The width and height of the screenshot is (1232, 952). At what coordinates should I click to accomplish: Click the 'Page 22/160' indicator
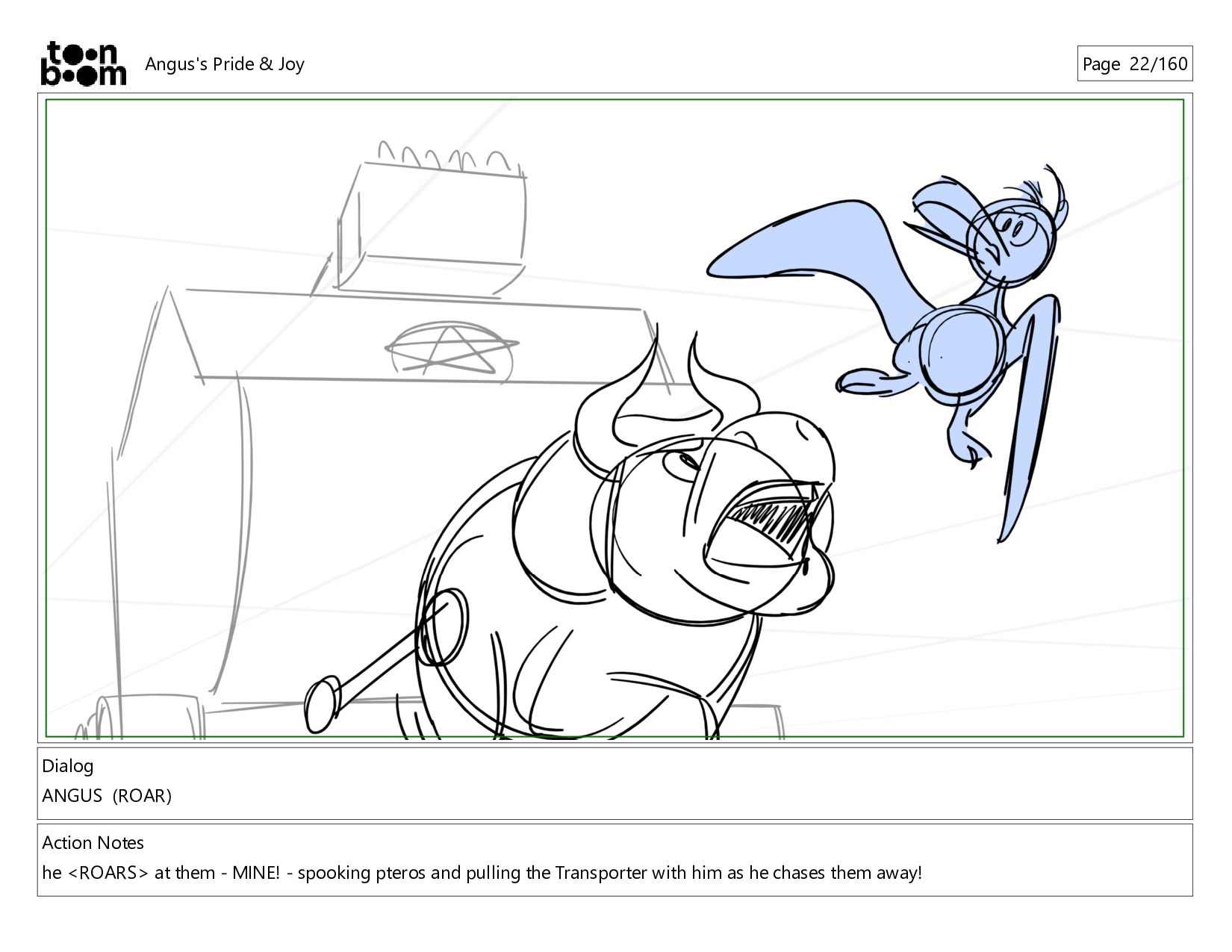pyautogui.click(x=1134, y=64)
